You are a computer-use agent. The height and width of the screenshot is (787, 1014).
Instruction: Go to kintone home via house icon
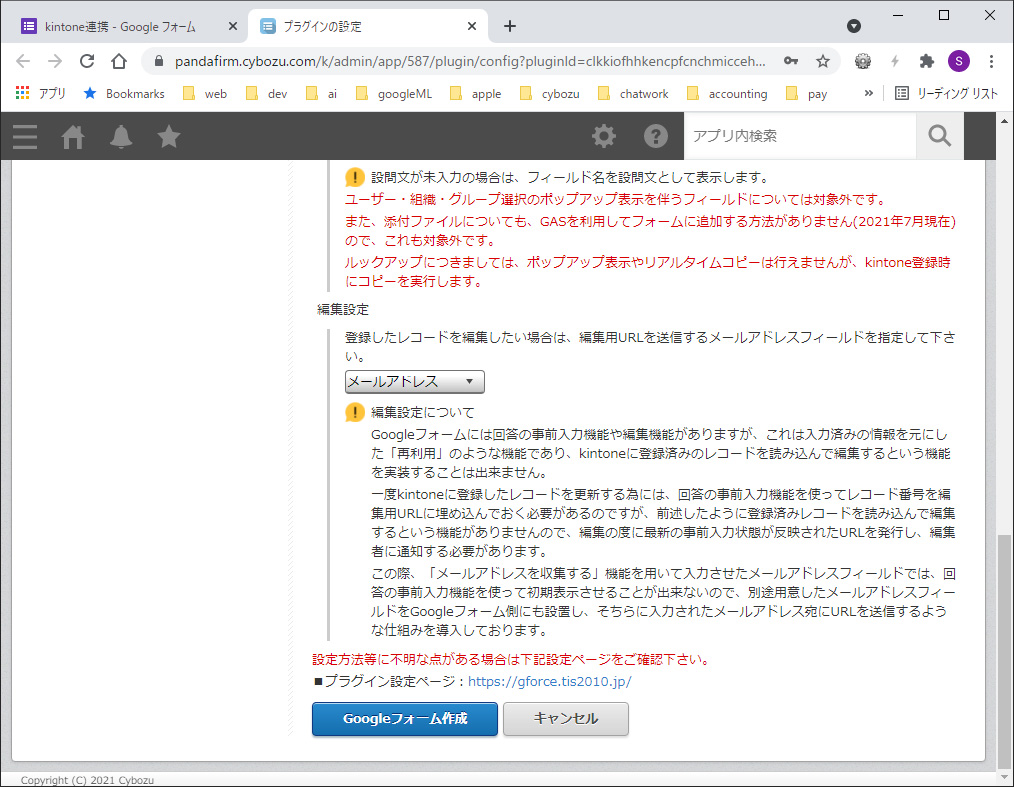click(x=73, y=136)
